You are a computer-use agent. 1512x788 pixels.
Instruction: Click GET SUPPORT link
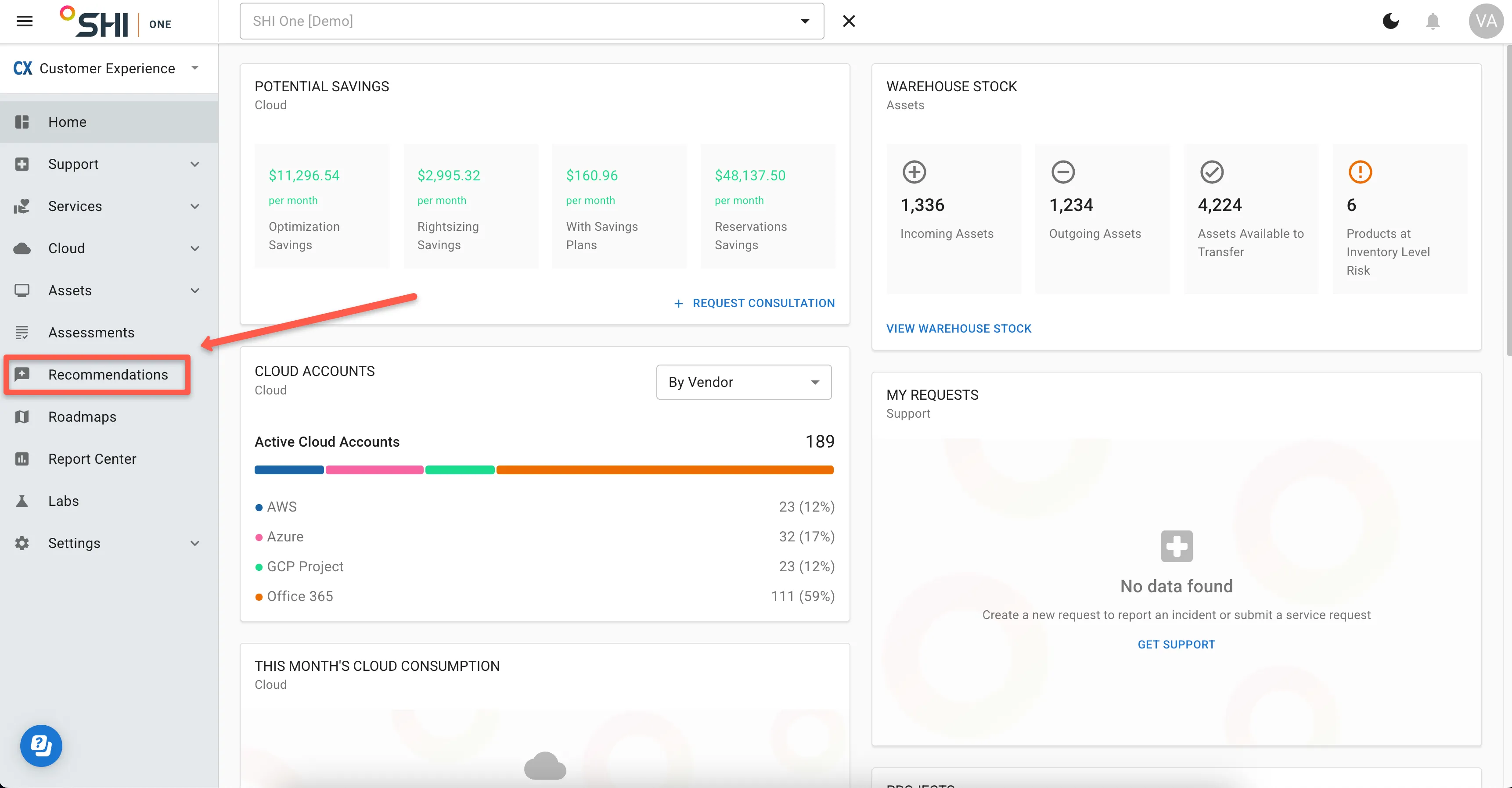[1176, 644]
